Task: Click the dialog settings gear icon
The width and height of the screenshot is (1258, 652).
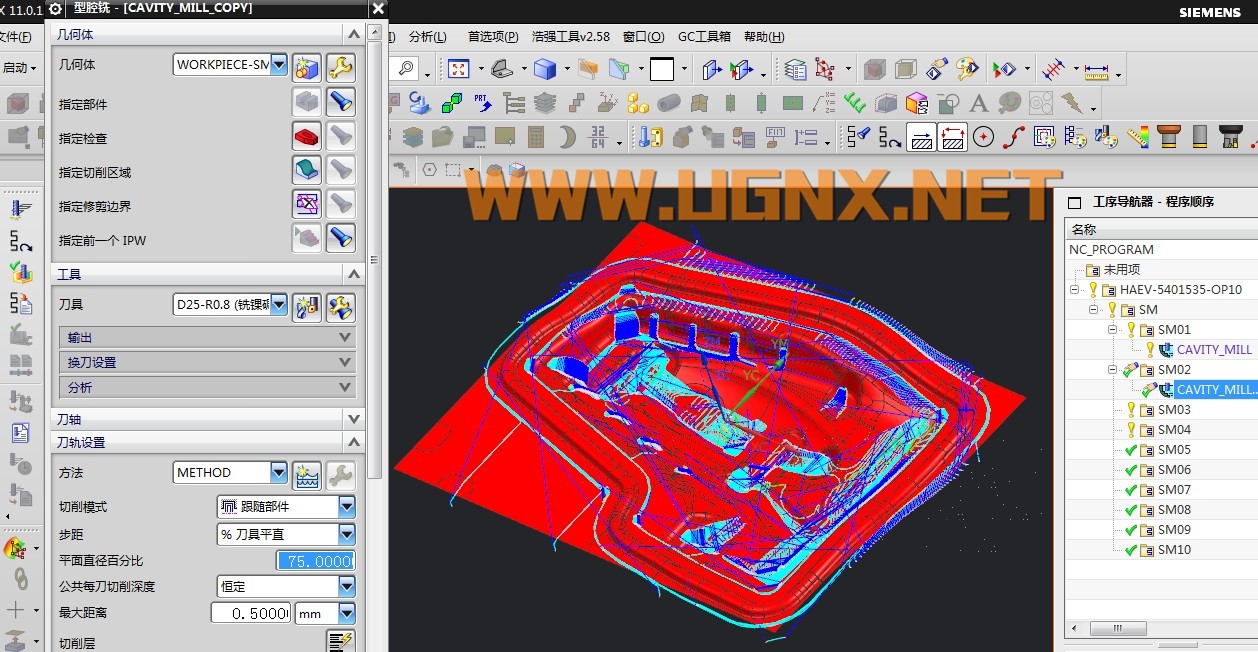Action: click(x=55, y=9)
